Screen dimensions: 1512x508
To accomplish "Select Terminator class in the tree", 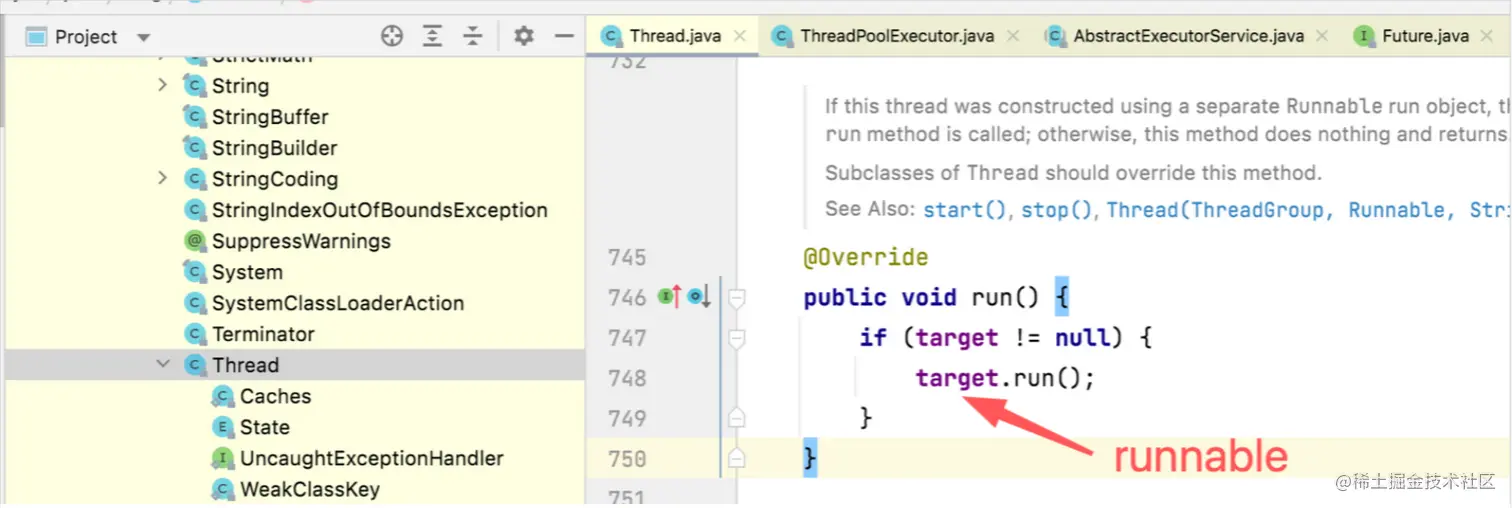I will 263,334.
